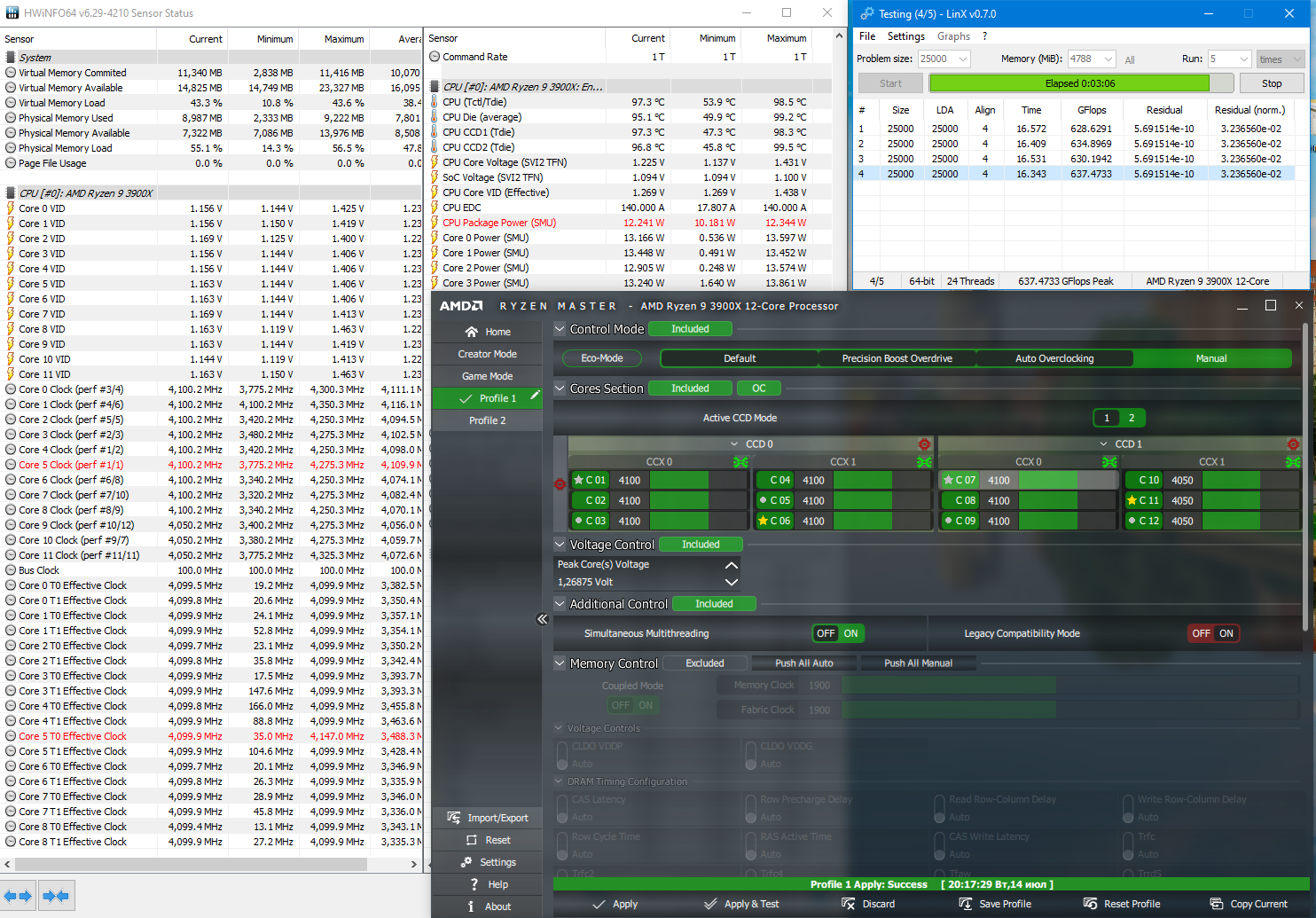Toggle the Included button beside Control Mode

click(x=690, y=329)
